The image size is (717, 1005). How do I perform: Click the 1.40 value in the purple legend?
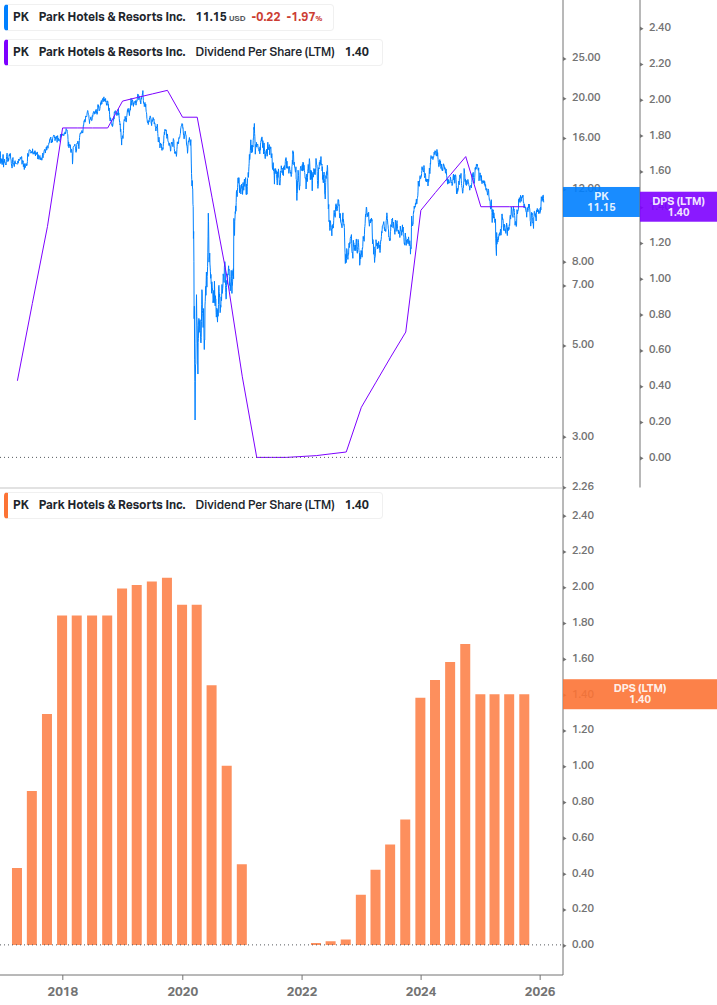point(357,52)
